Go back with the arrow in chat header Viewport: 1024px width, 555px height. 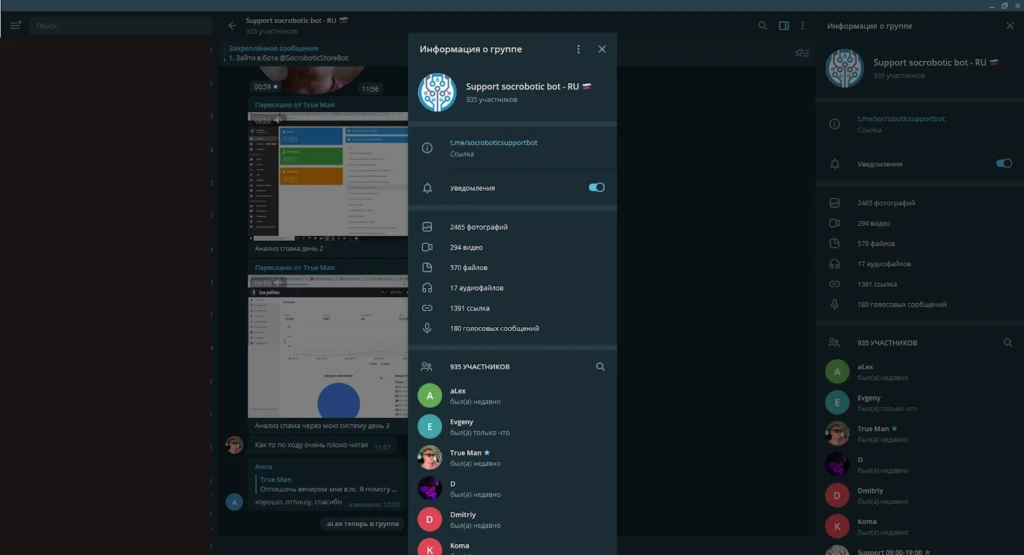232,25
